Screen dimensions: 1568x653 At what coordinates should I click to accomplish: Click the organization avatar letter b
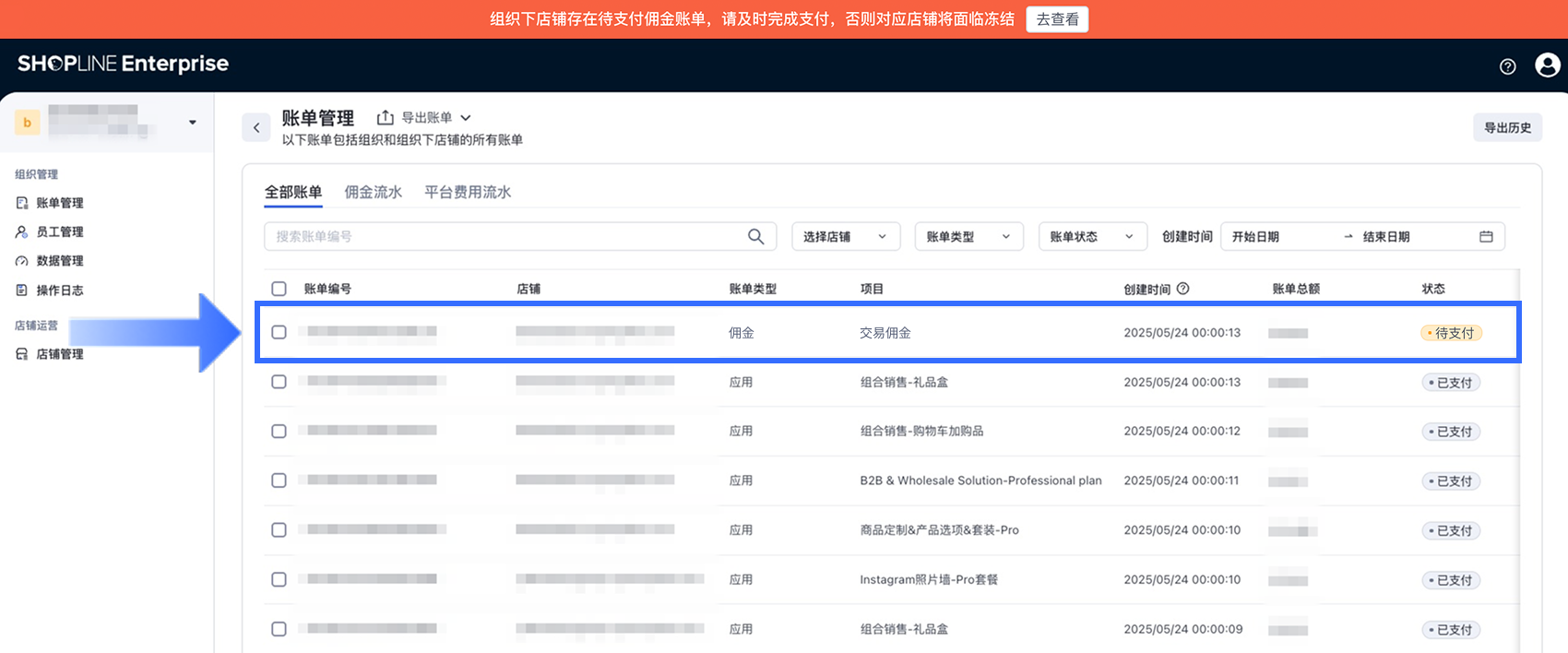pos(28,122)
